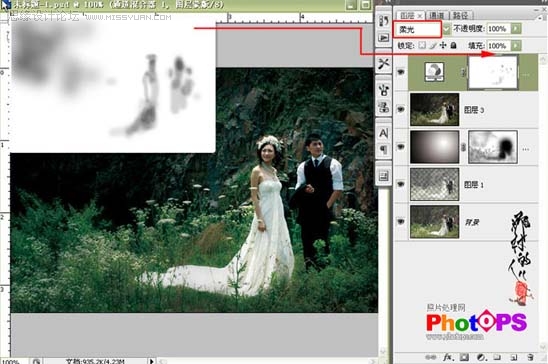Select the 背景 layer thumbnail
Viewport: 548px width, 364px height.
434,221
